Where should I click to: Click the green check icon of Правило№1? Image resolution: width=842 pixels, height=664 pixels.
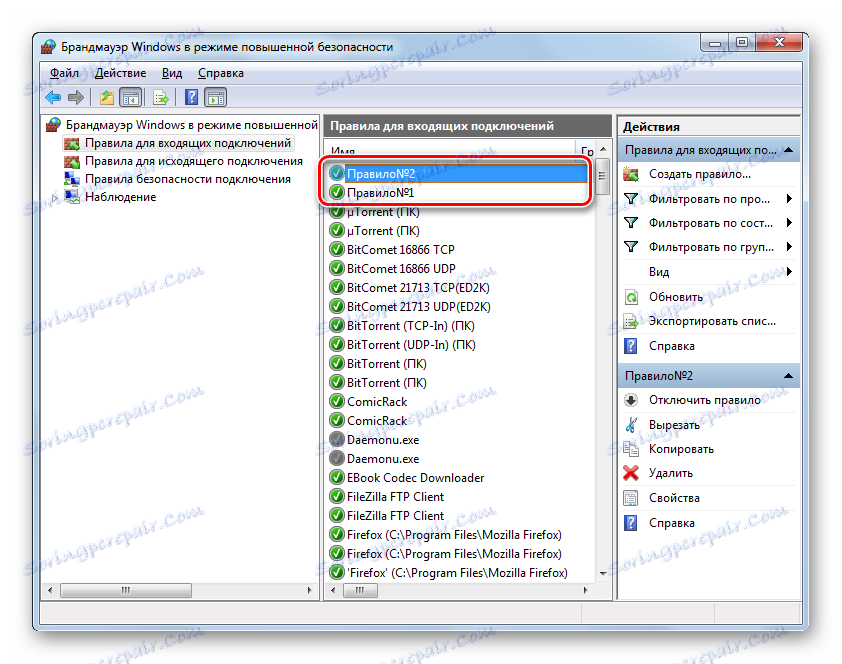(337, 192)
